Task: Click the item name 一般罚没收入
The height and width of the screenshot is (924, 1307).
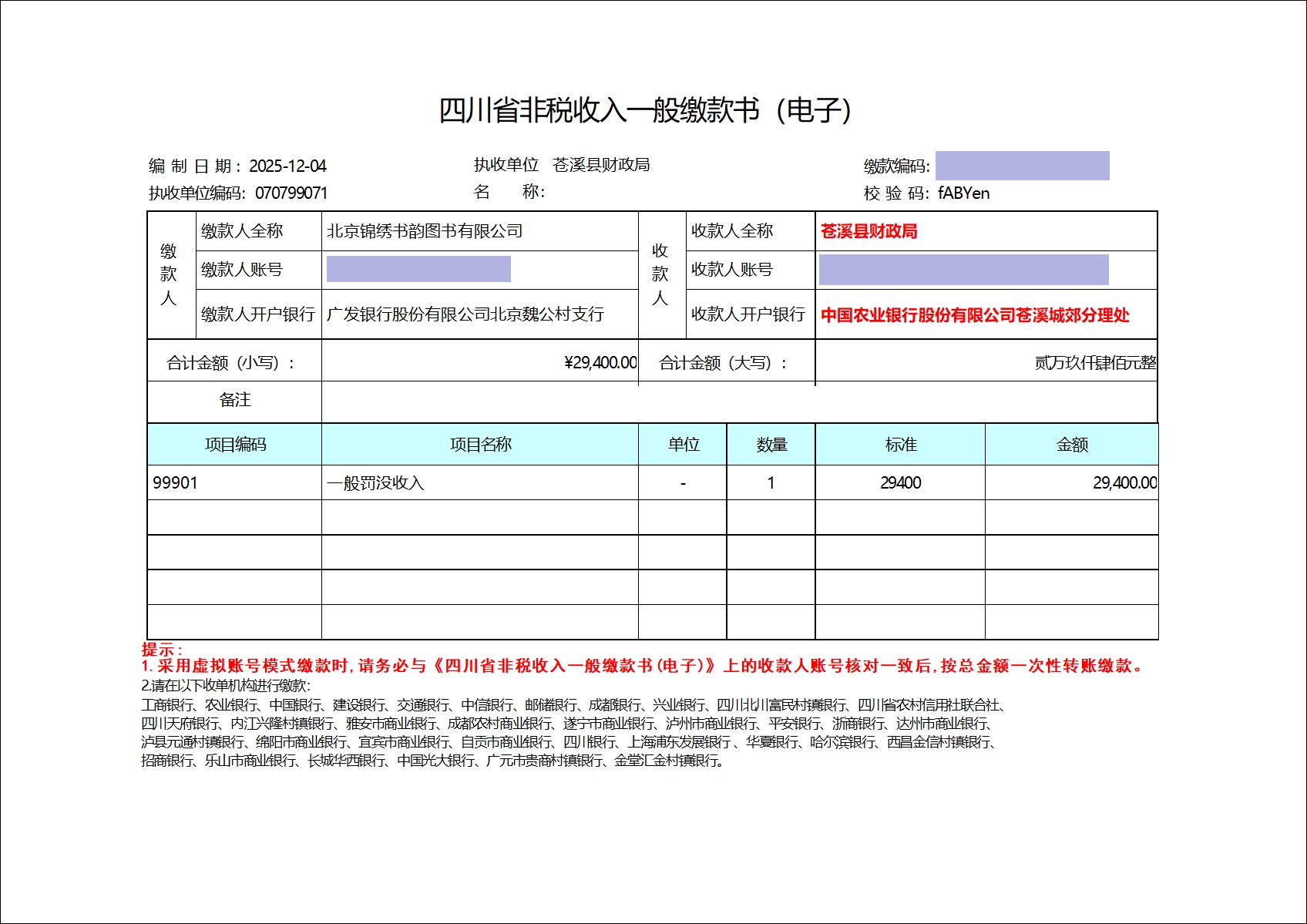Action: coord(375,483)
